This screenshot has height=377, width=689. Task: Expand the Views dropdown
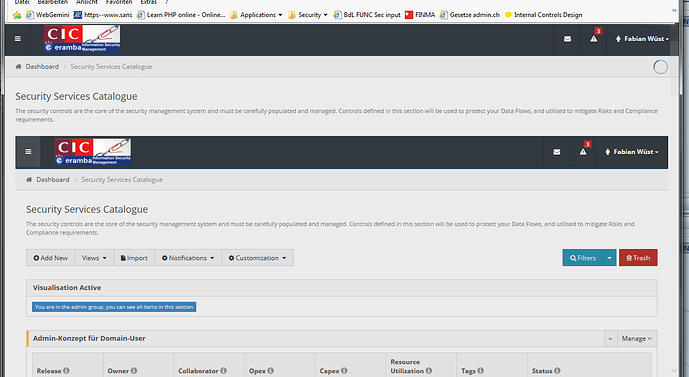[94, 258]
